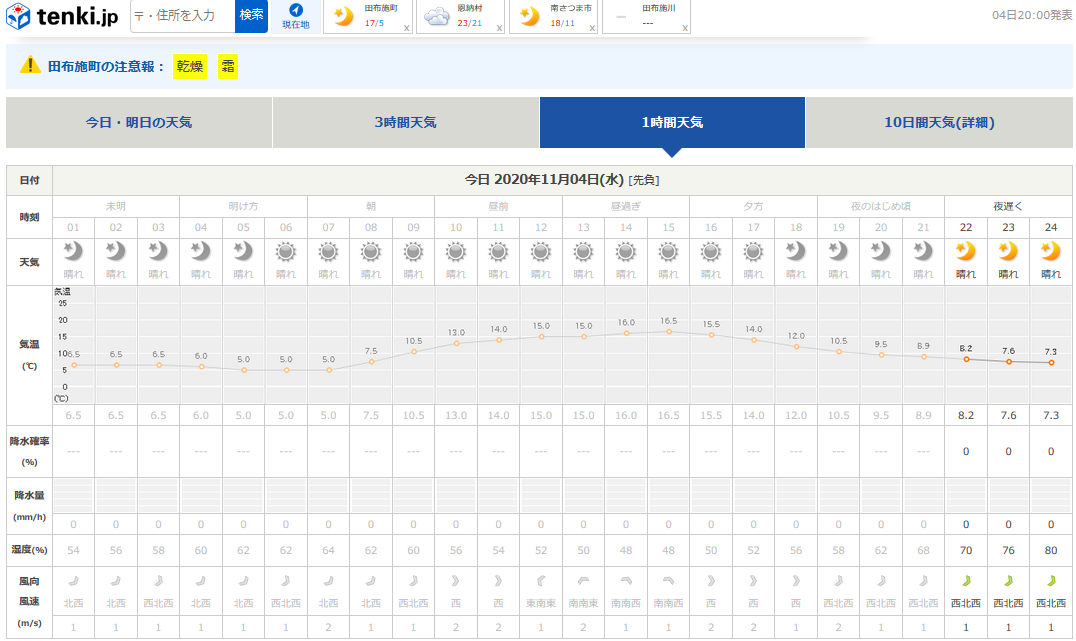This screenshot has height=641, width=1076.
Task: Click the 夜遅く time period header
Action: [1008, 206]
